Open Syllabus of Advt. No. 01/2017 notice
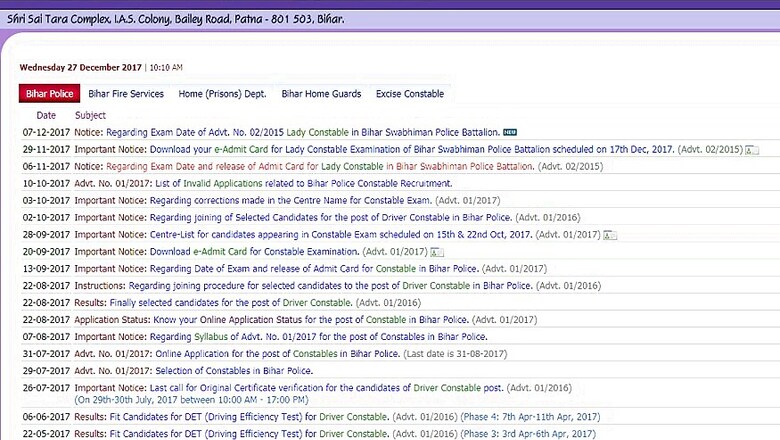Image resolution: width=780 pixels, height=440 pixels. [319, 337]
